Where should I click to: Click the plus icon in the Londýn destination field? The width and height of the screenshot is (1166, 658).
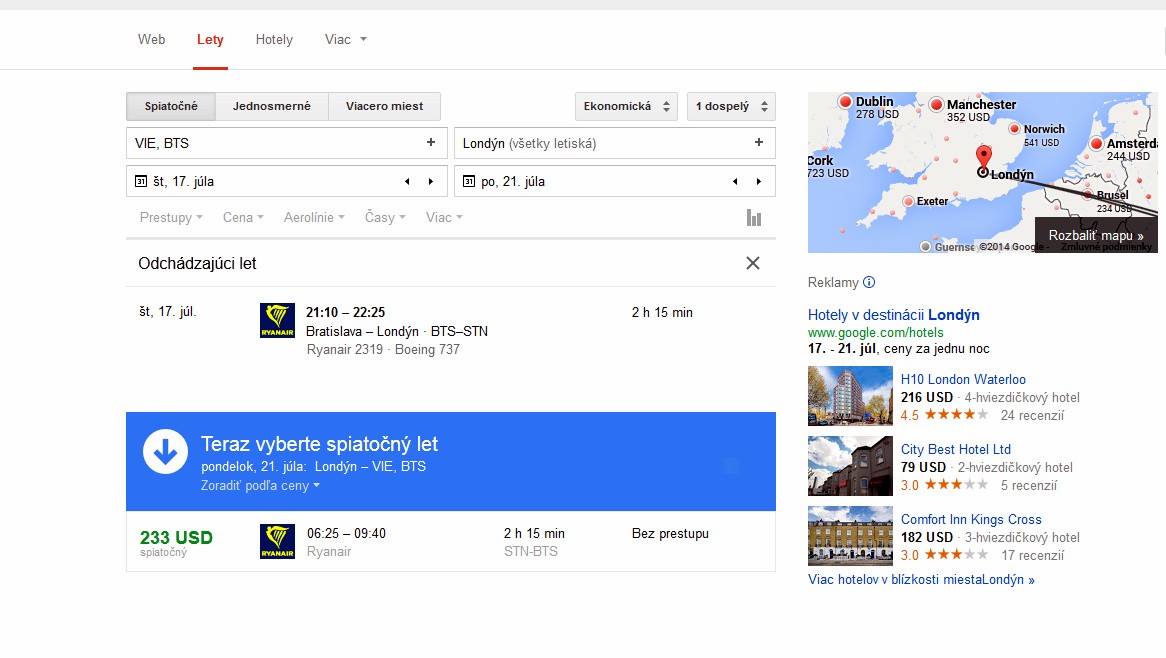pyautogui.click(x=759, y=143)
